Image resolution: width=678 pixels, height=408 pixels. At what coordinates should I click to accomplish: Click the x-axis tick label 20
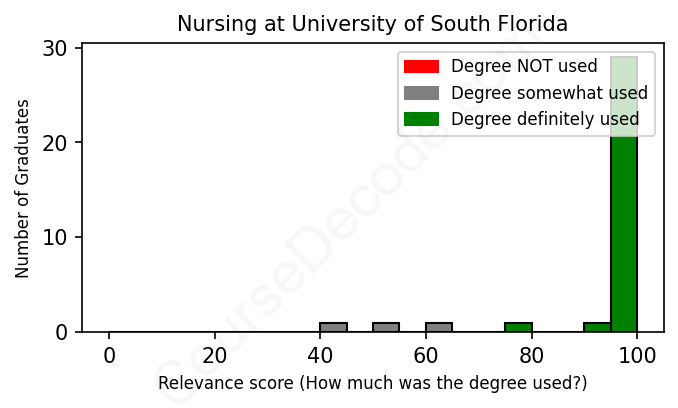tap(215, 355)
